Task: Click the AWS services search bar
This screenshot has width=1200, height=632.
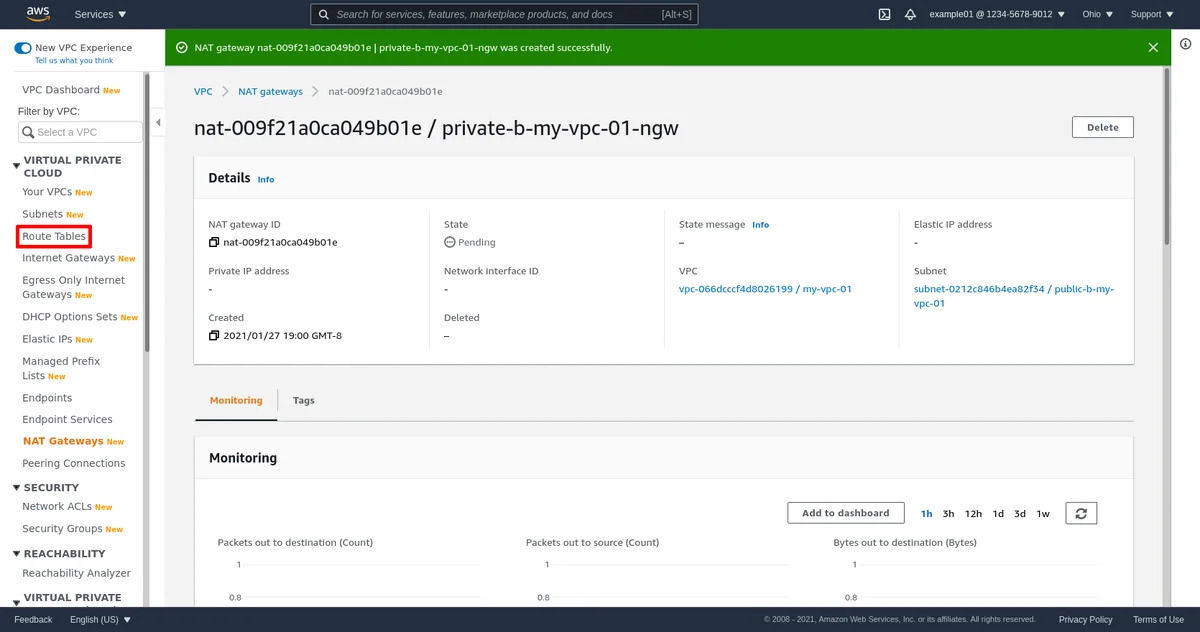Action: point(505,14)
